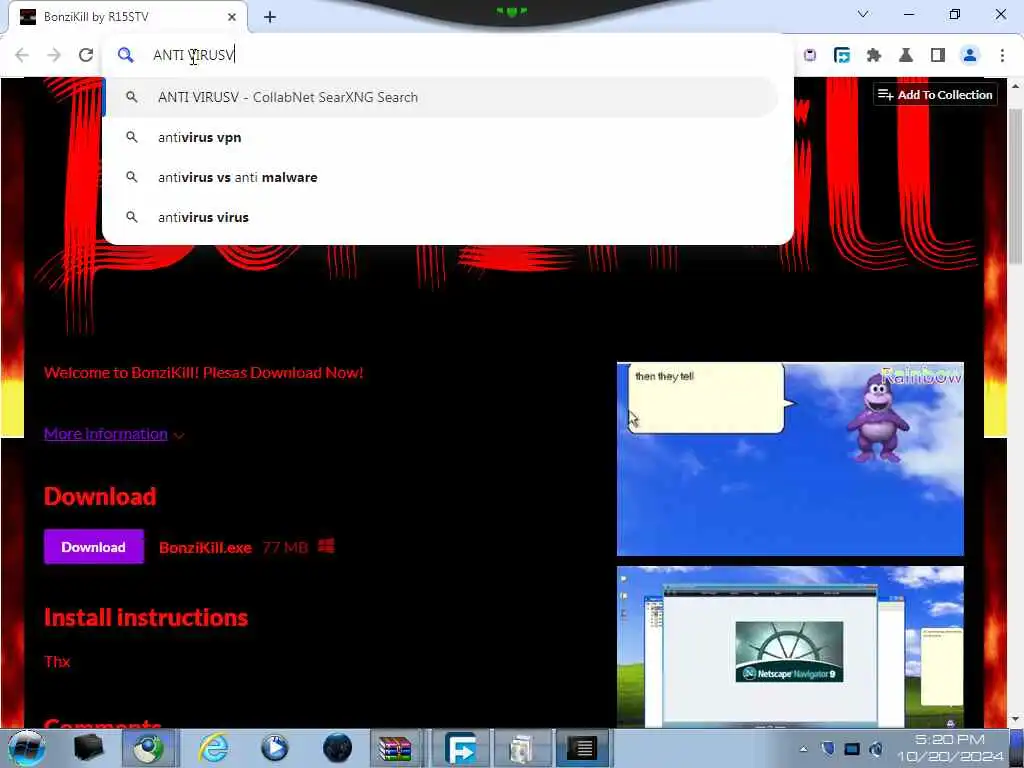
Task: Open the user profile avatar
Action: (x=970, y=56)
